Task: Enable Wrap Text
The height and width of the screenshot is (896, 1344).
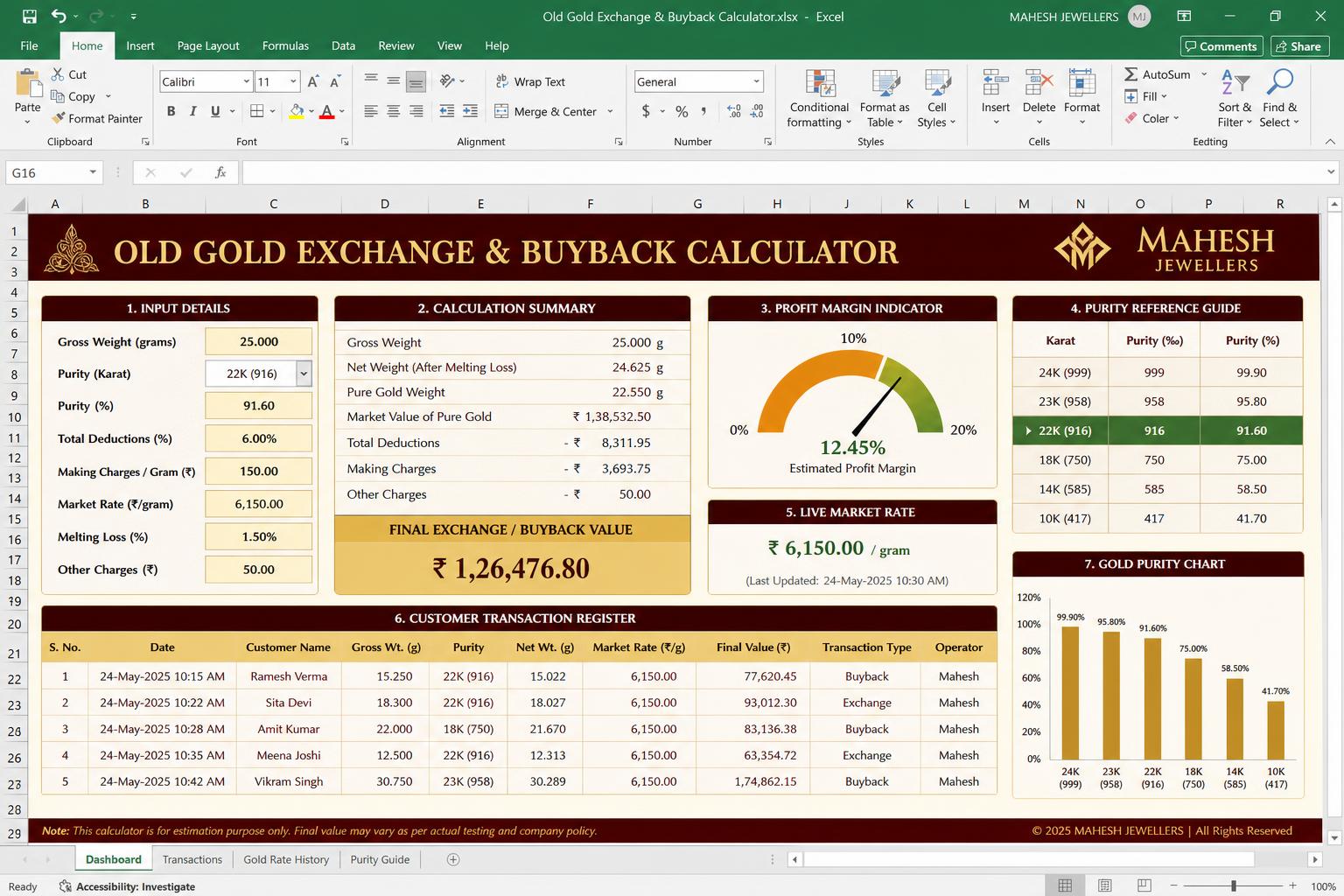Action: click(530, 81)
